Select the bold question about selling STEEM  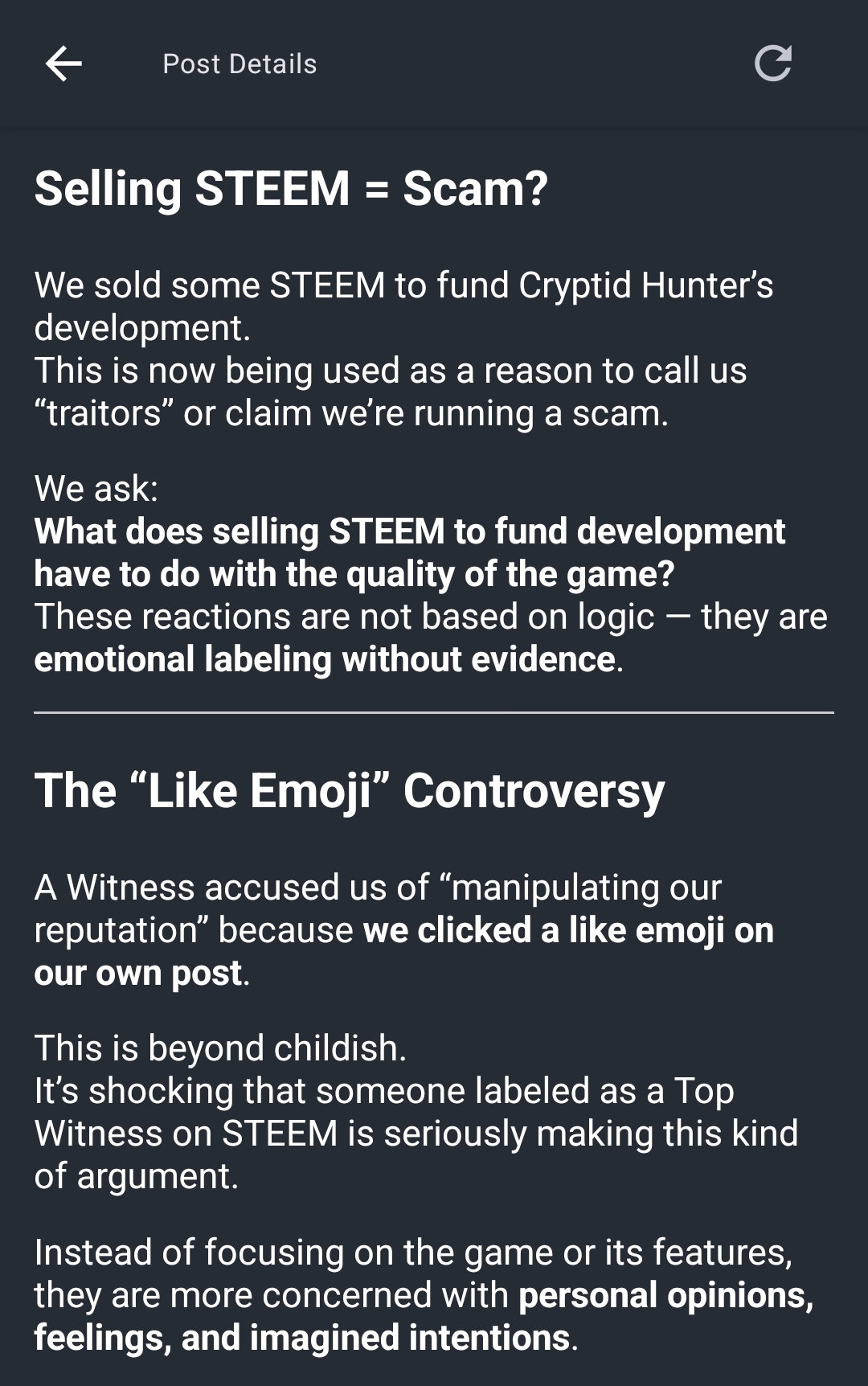pos(410,552)
